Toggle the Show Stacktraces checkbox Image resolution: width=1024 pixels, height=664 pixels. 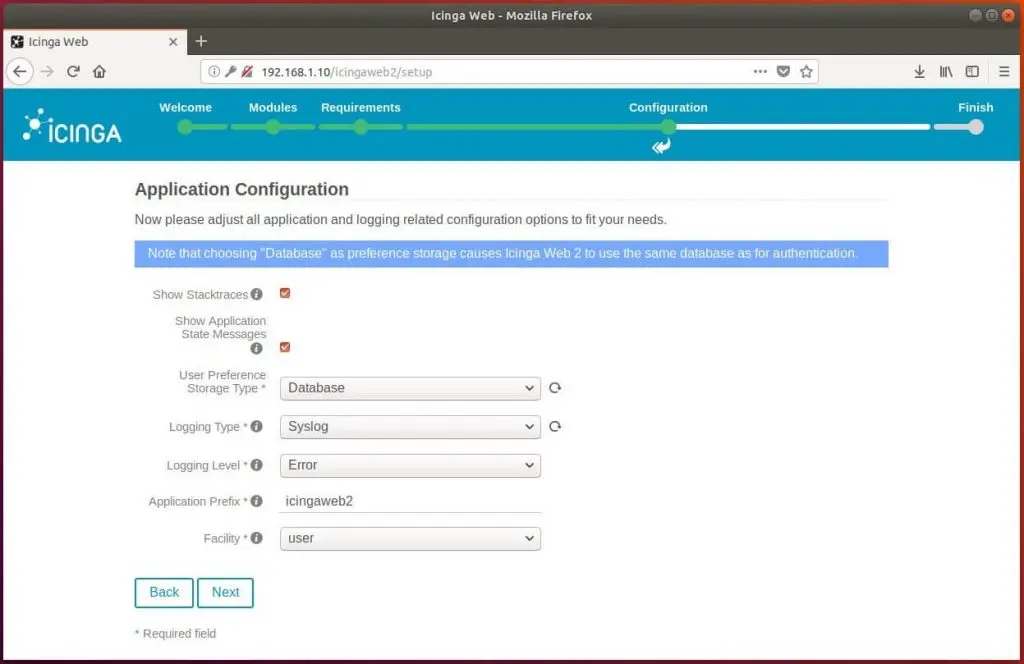pos(285,293)
